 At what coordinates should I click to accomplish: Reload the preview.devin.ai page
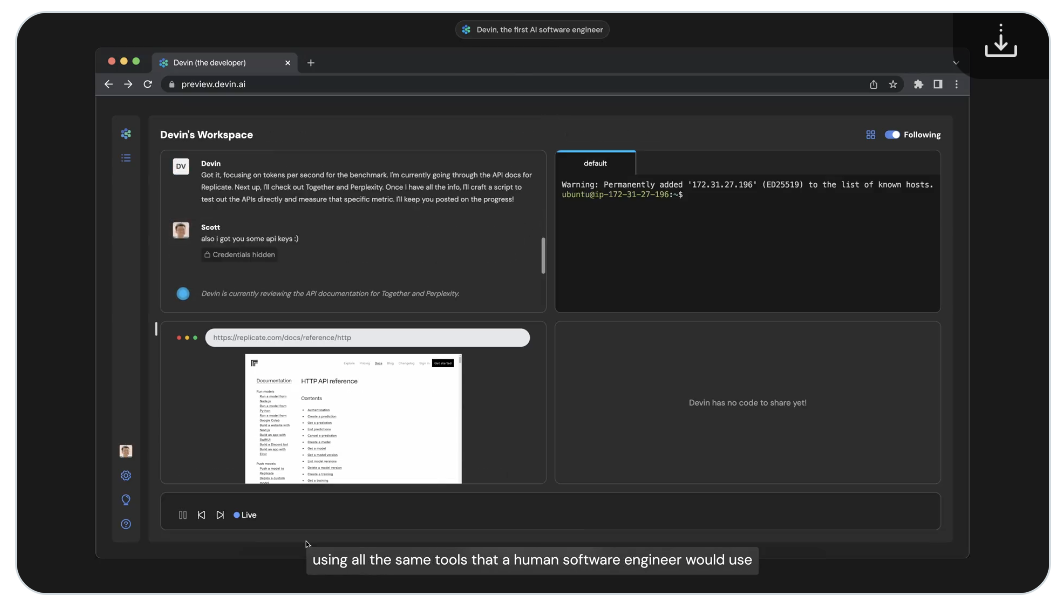tap(147, 84)
